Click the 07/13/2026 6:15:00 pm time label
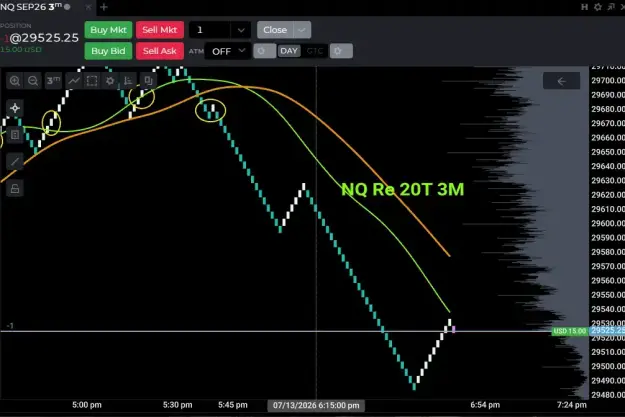The image size is (625, 417). tap(316, 405)
